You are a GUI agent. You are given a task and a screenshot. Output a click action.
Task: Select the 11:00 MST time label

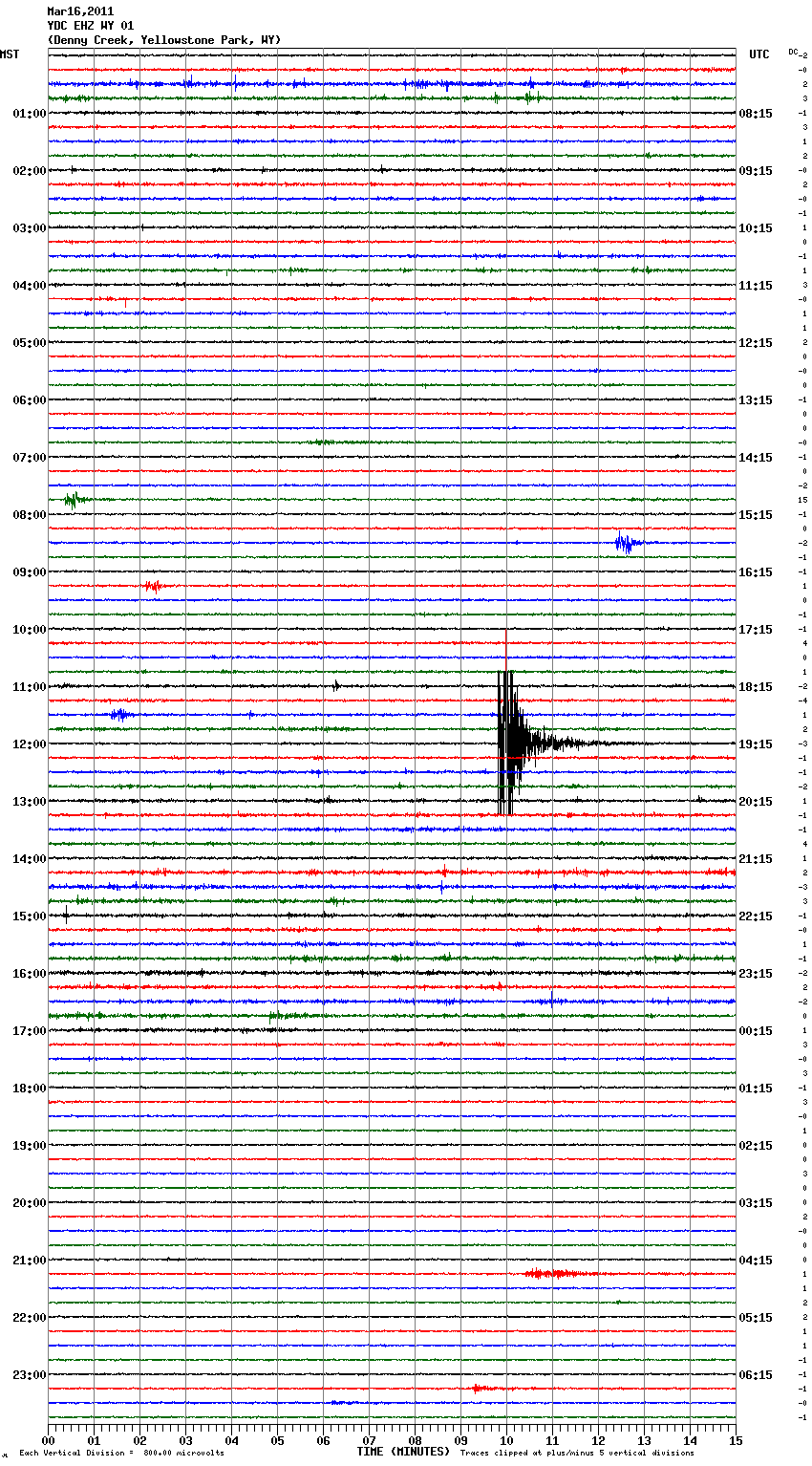point(30,687)
